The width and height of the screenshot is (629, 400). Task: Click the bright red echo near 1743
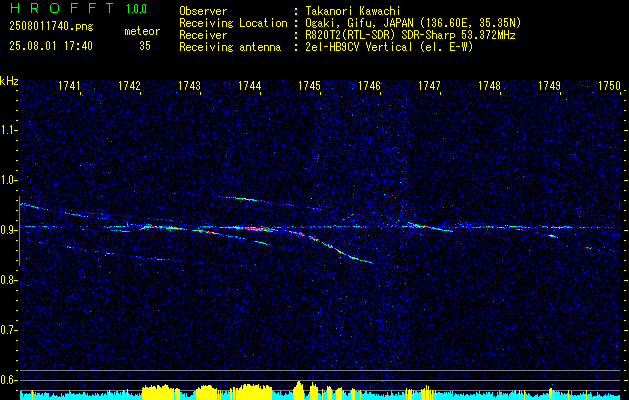click(205, 231)
